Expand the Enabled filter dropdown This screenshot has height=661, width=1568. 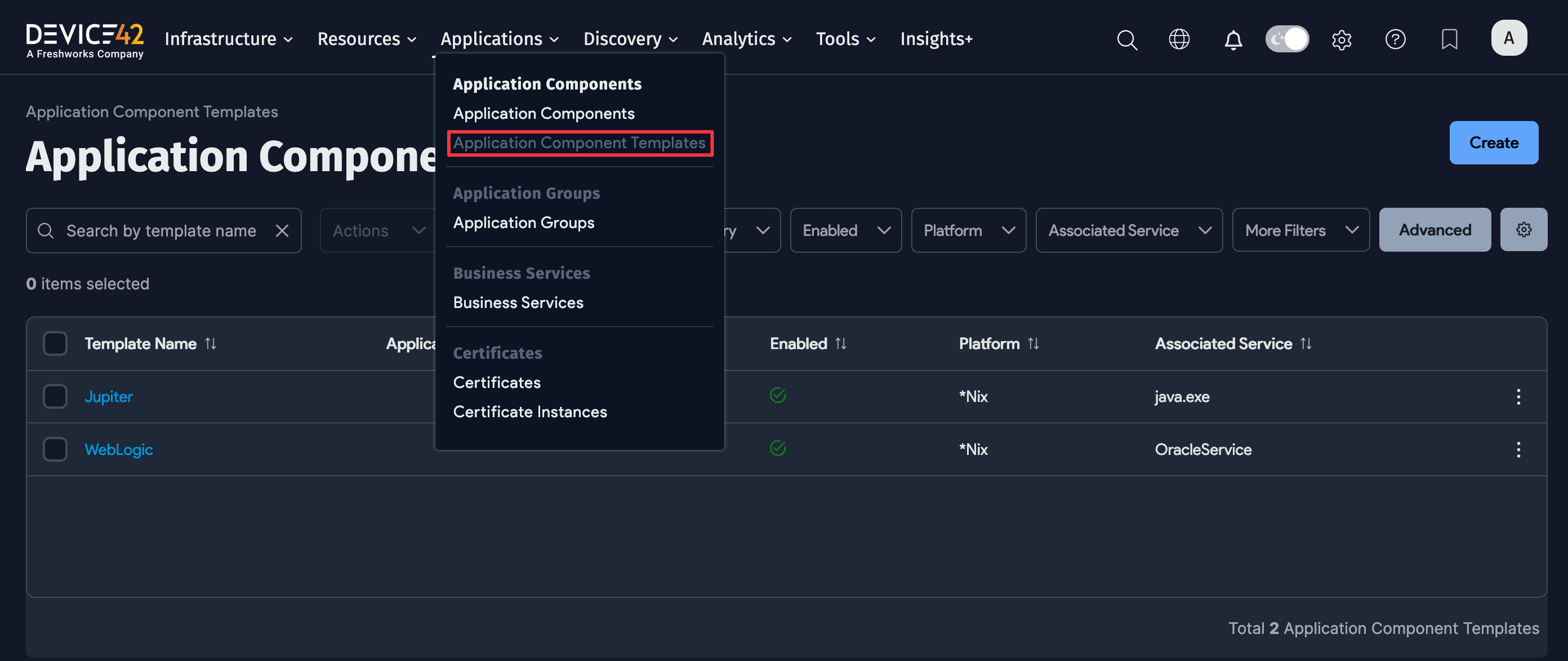[845, 230]
